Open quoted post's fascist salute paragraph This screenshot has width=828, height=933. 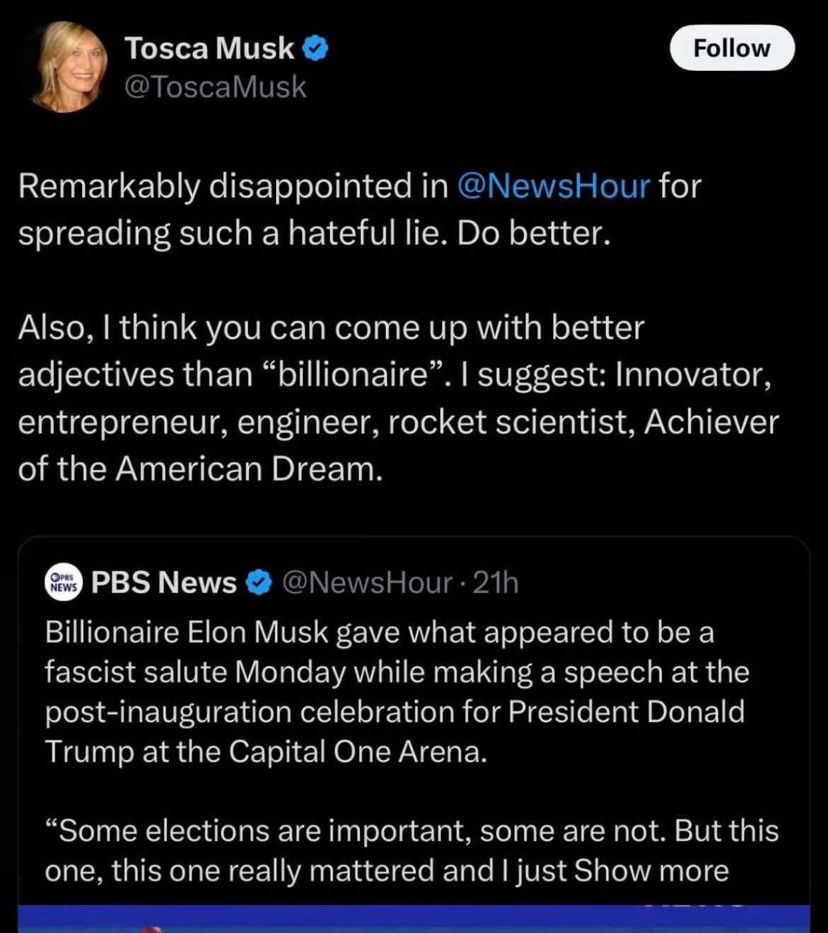395,691
